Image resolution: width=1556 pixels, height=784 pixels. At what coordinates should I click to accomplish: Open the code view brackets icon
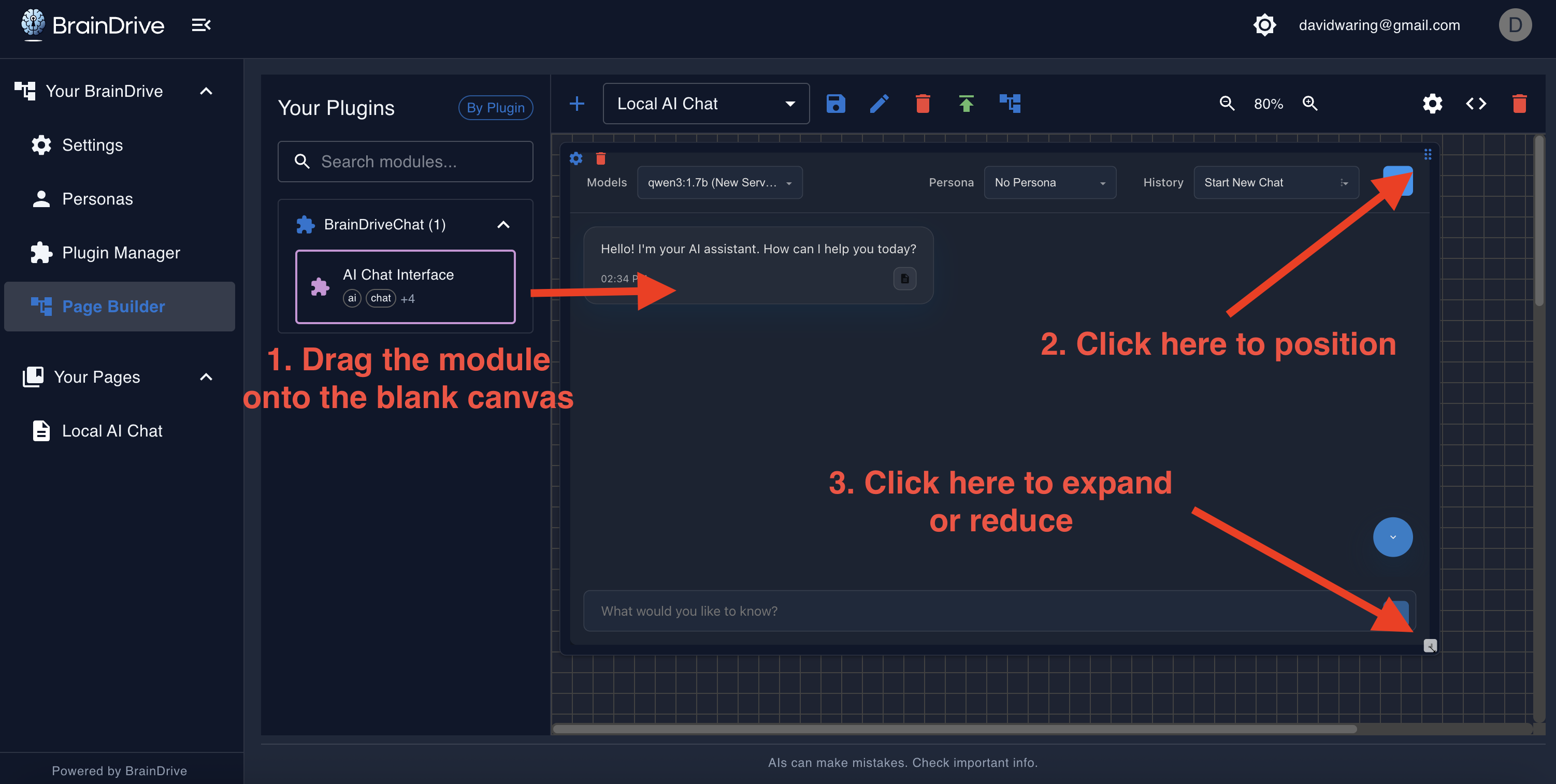pos(1476,104)
